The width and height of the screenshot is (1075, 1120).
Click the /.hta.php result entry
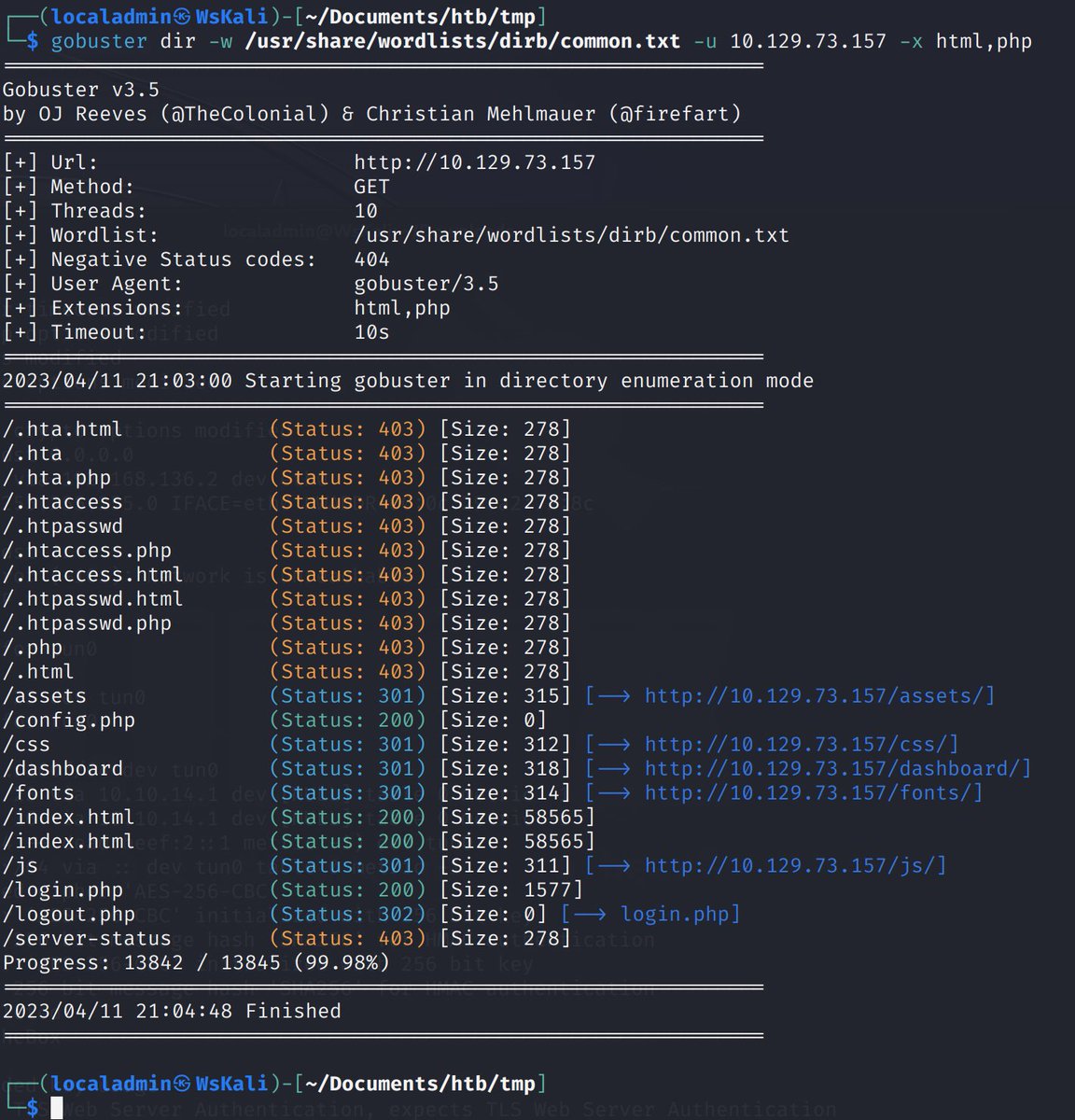click(57, 478)
